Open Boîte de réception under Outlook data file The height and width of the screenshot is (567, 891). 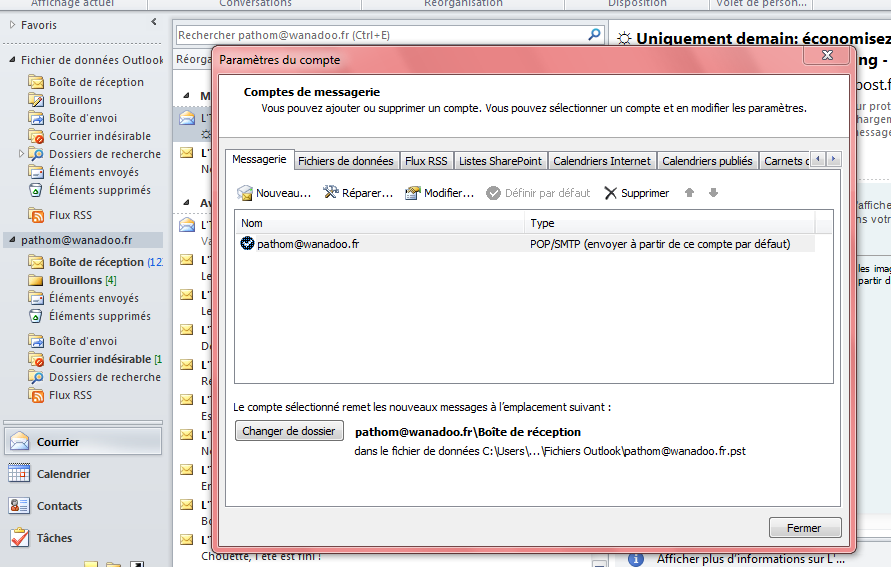[x=96, y=82]
